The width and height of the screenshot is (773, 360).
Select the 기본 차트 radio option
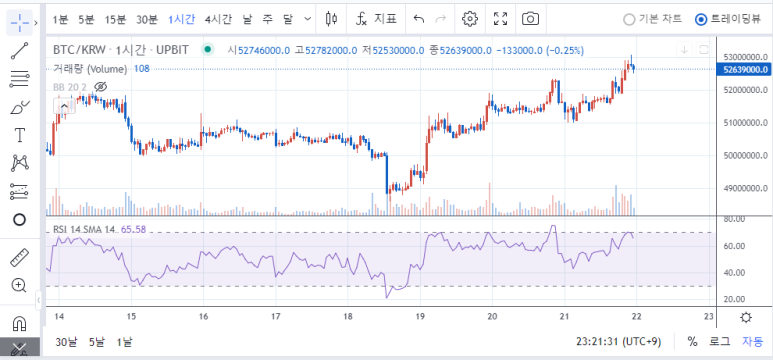pos(653,19)
